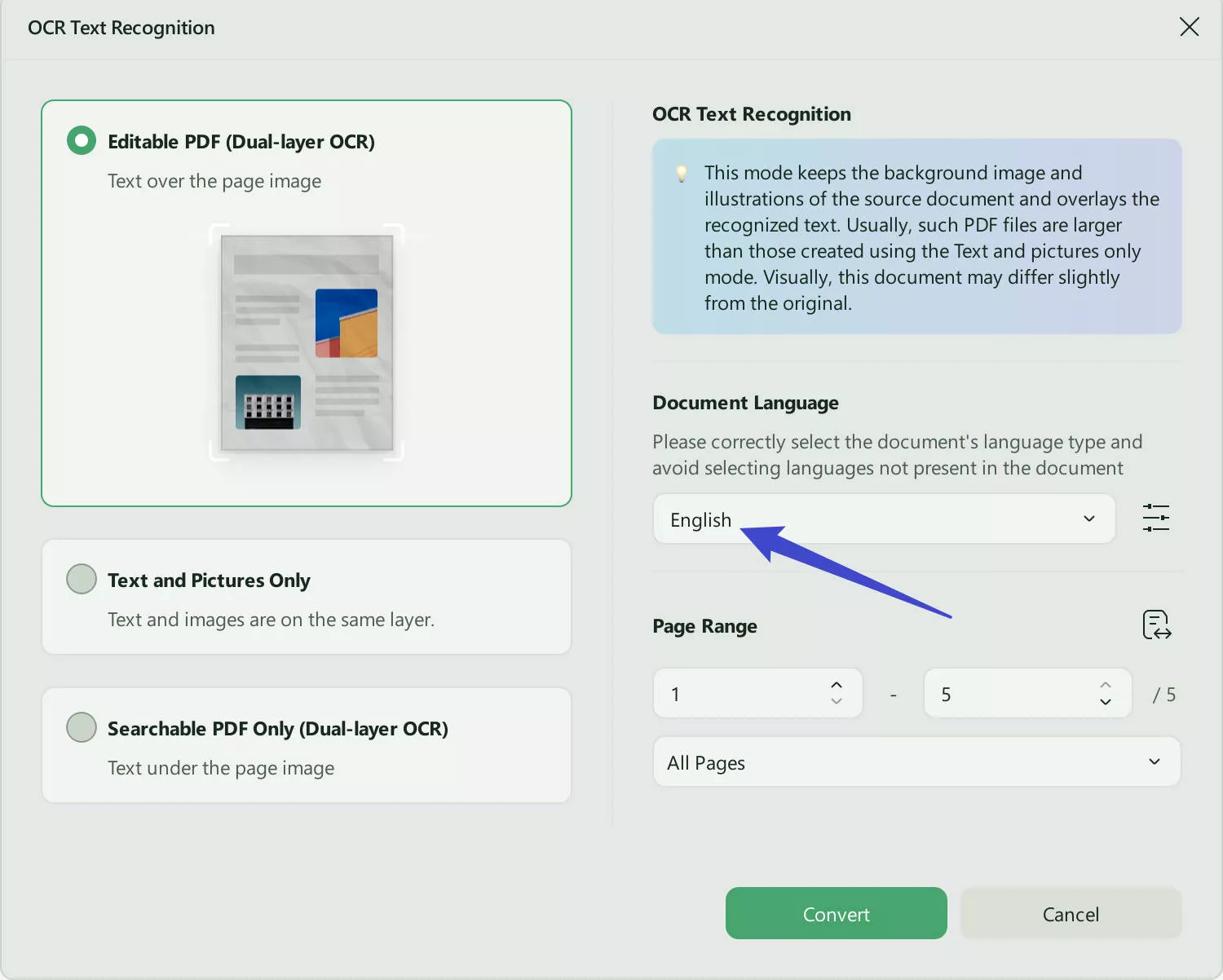Choose Searchable PDF Only radio button
Screen dimensions: 1223x980
tap(82, 728)
